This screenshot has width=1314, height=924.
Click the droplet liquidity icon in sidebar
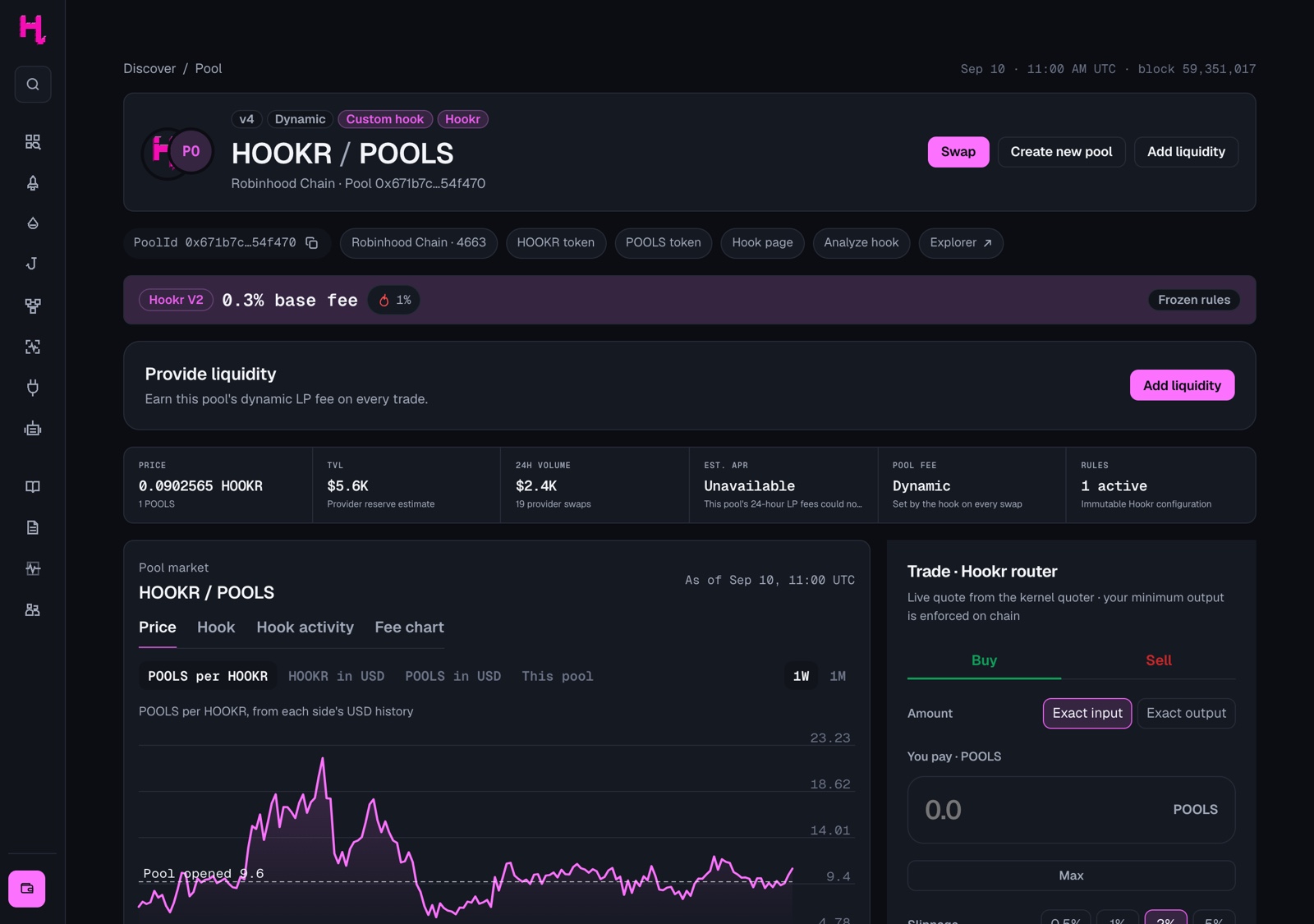[x=33, y=223]
